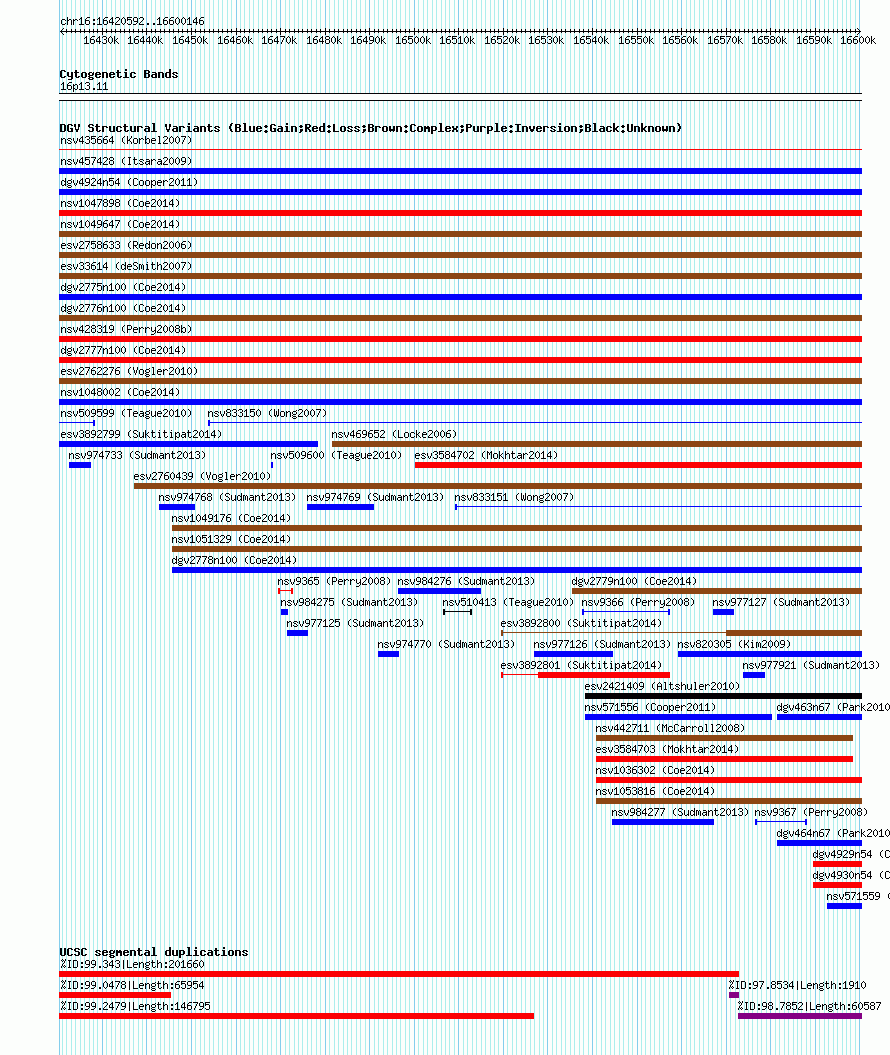Click nsv1049176 (Coe2014) label
Viewport: 890px width, 1055px height.
[231, 518]
